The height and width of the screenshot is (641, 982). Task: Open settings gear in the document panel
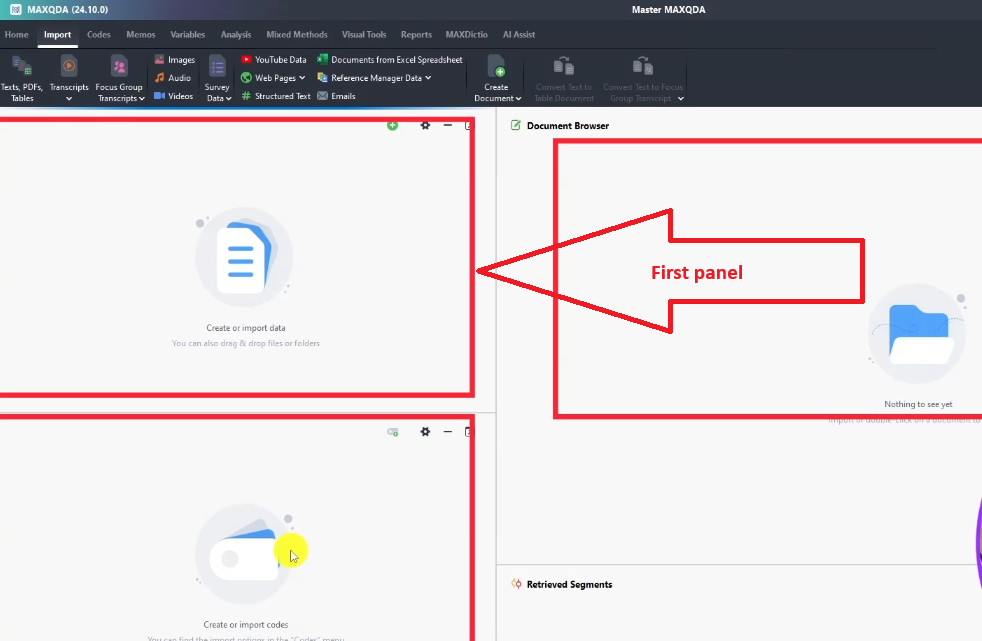tap(425, 125)
